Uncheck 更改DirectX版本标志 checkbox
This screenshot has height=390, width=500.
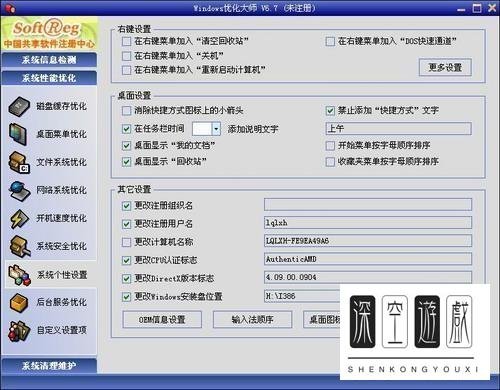(x=126, y=279)
